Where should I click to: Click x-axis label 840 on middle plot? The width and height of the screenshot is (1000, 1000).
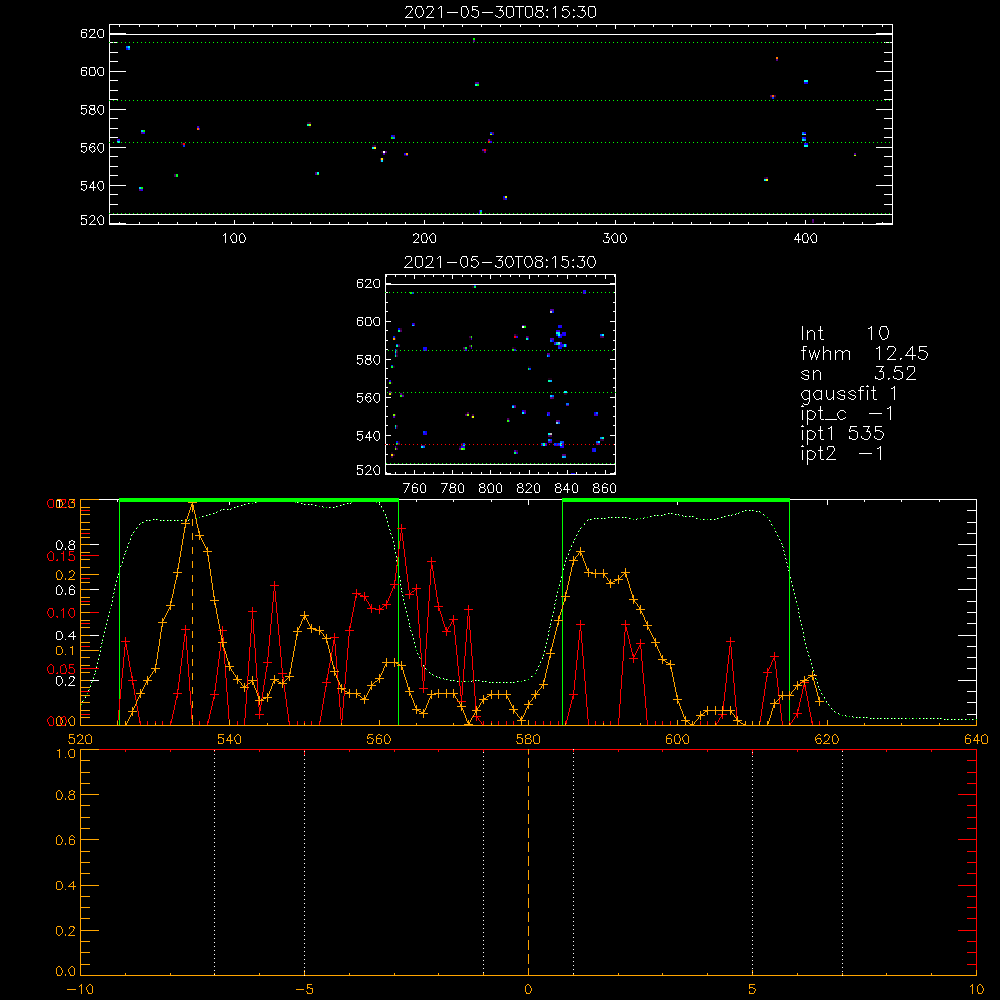tap(566, 489)
